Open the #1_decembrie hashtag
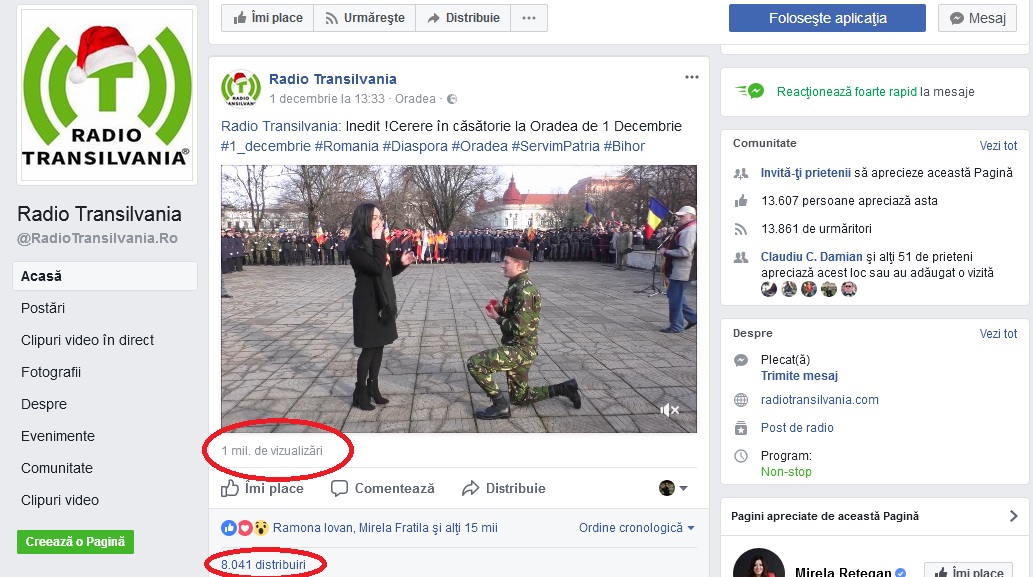Screen dimensions: 1033x577 point(265,146)
